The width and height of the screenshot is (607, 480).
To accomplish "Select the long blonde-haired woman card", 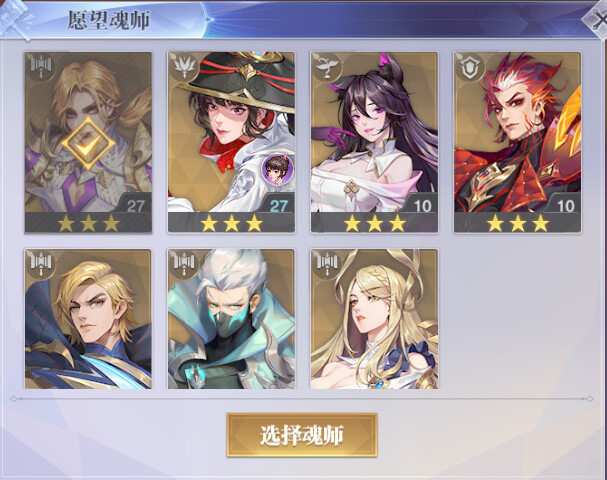I will point(374,319).
